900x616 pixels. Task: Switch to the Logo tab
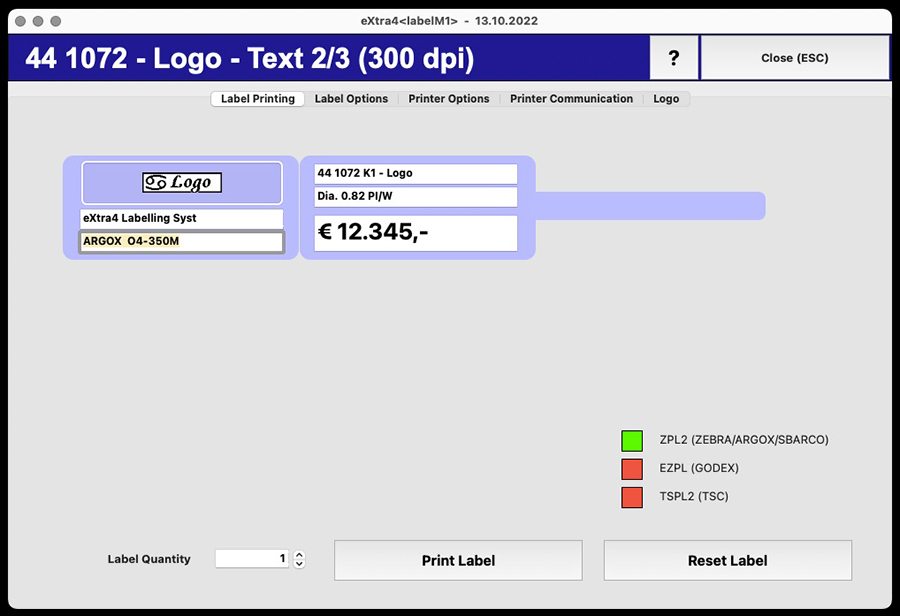pyautogui.click(x=666, y=99)
